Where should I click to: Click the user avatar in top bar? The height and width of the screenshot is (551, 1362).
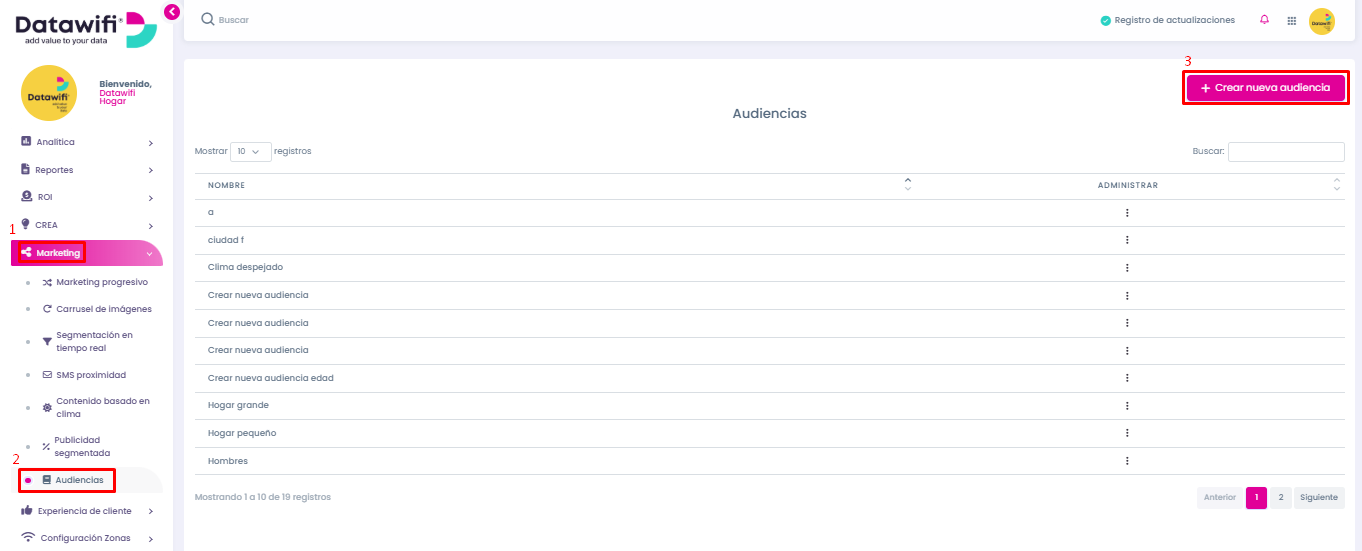(1322, 21)
